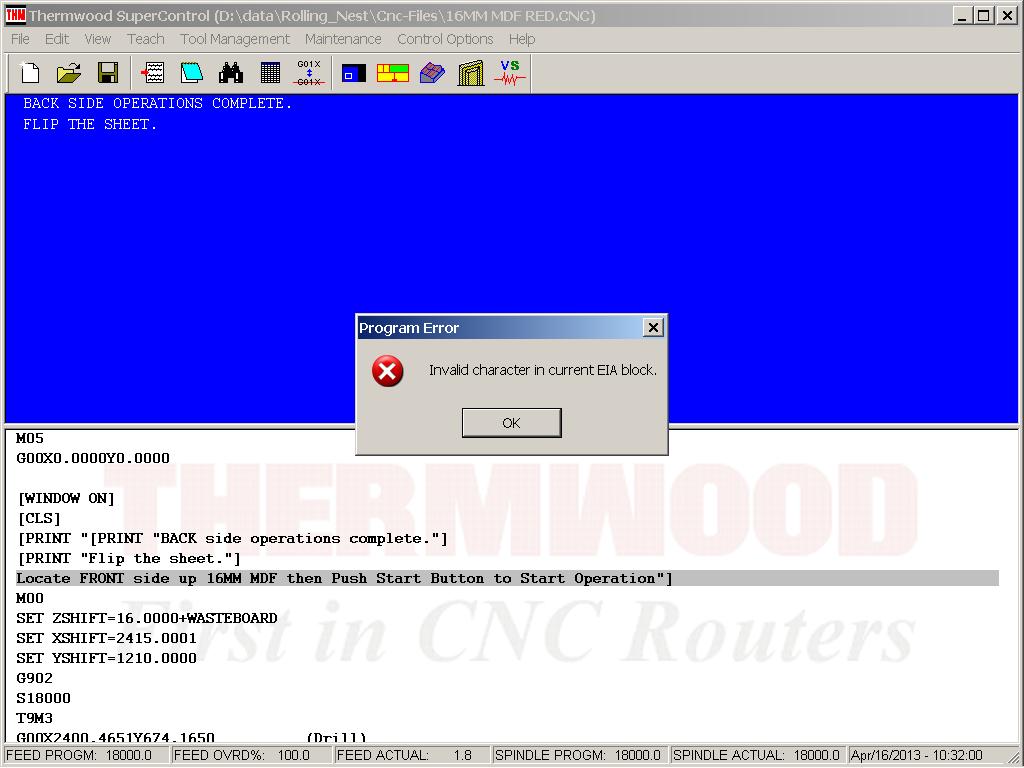Click the stacked panels icon
This screenshot has width=1024, height=768.
click(471, 73)
